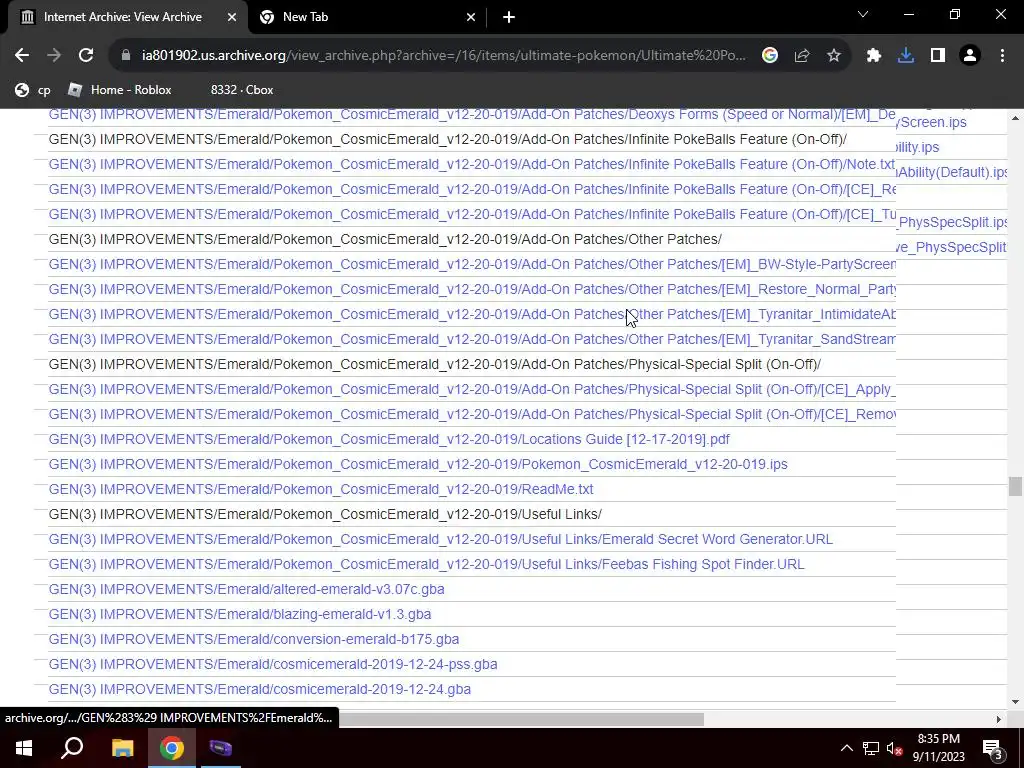Open the Chrome profile avatar

point(970,56)
